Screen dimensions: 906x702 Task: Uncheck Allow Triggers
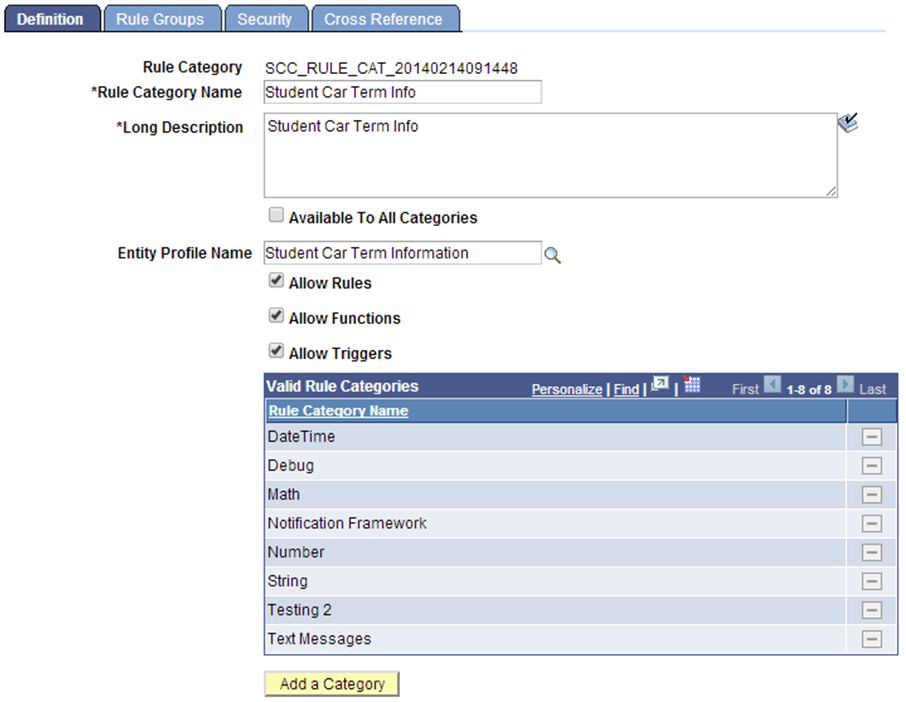coord(276,352)
